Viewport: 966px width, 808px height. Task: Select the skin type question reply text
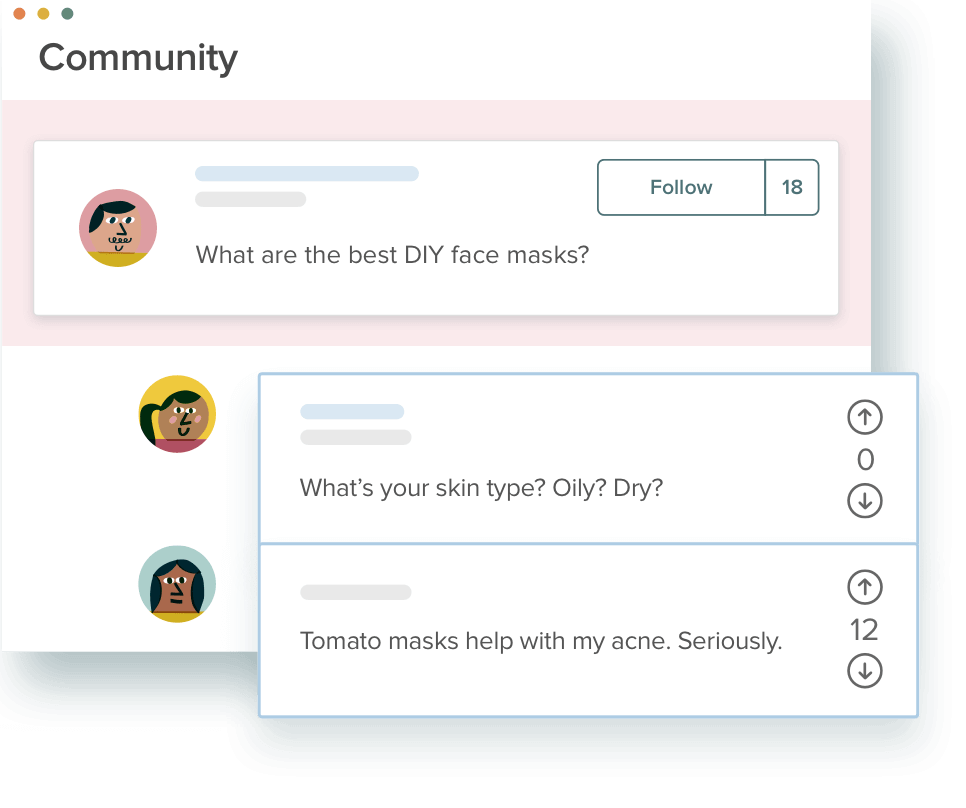(x=481, y=488)
